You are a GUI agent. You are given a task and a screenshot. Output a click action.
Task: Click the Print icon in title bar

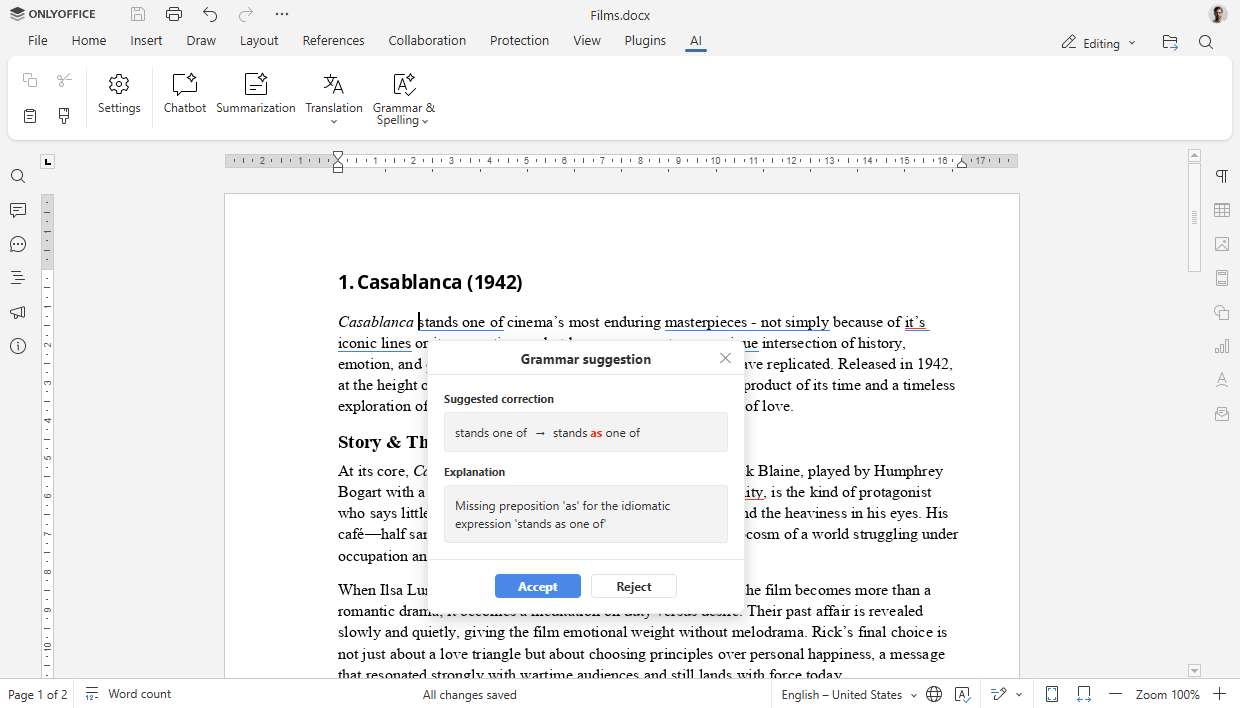(174, 15)
